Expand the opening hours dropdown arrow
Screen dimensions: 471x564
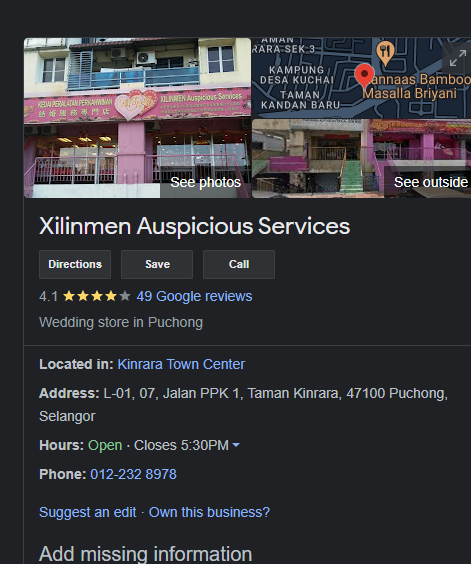[236, 445]
